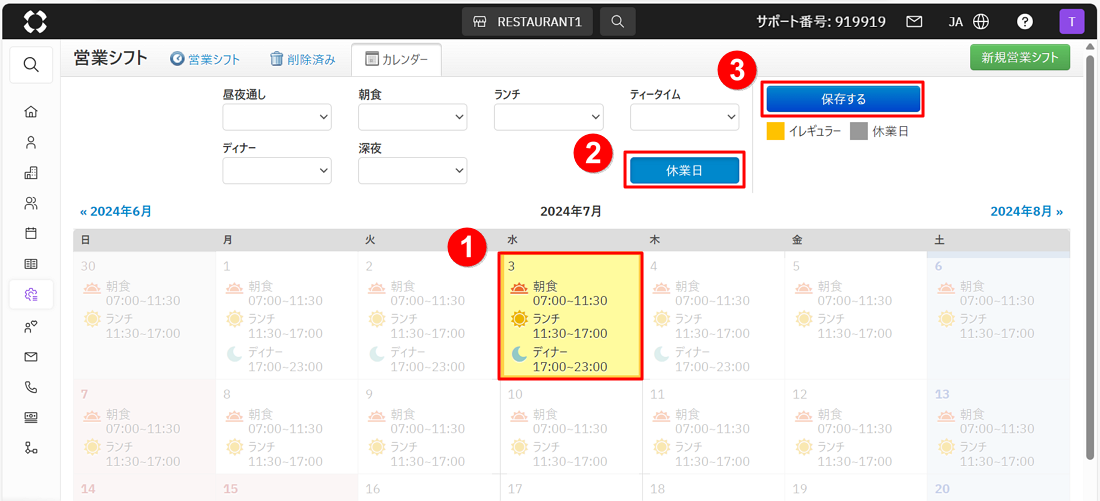Viewport: 1100px width, 501px height.
Task: Click the purple T user avatar
Action: point(1071,21)
